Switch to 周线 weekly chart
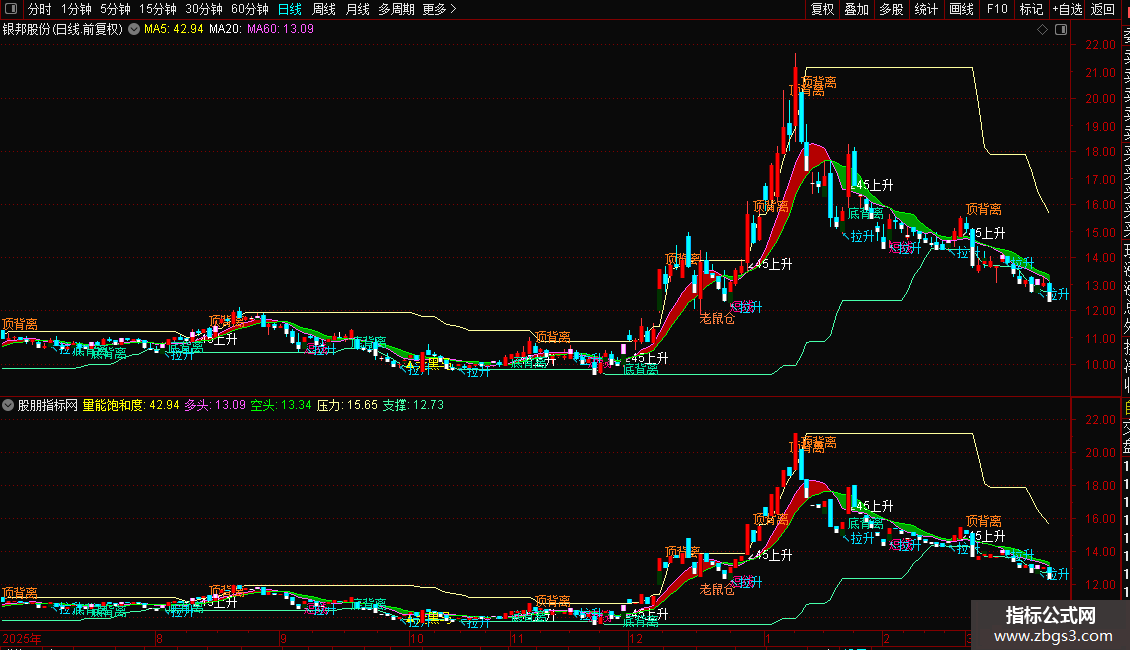Viewport: 1130px width, 650px height. 324,9
